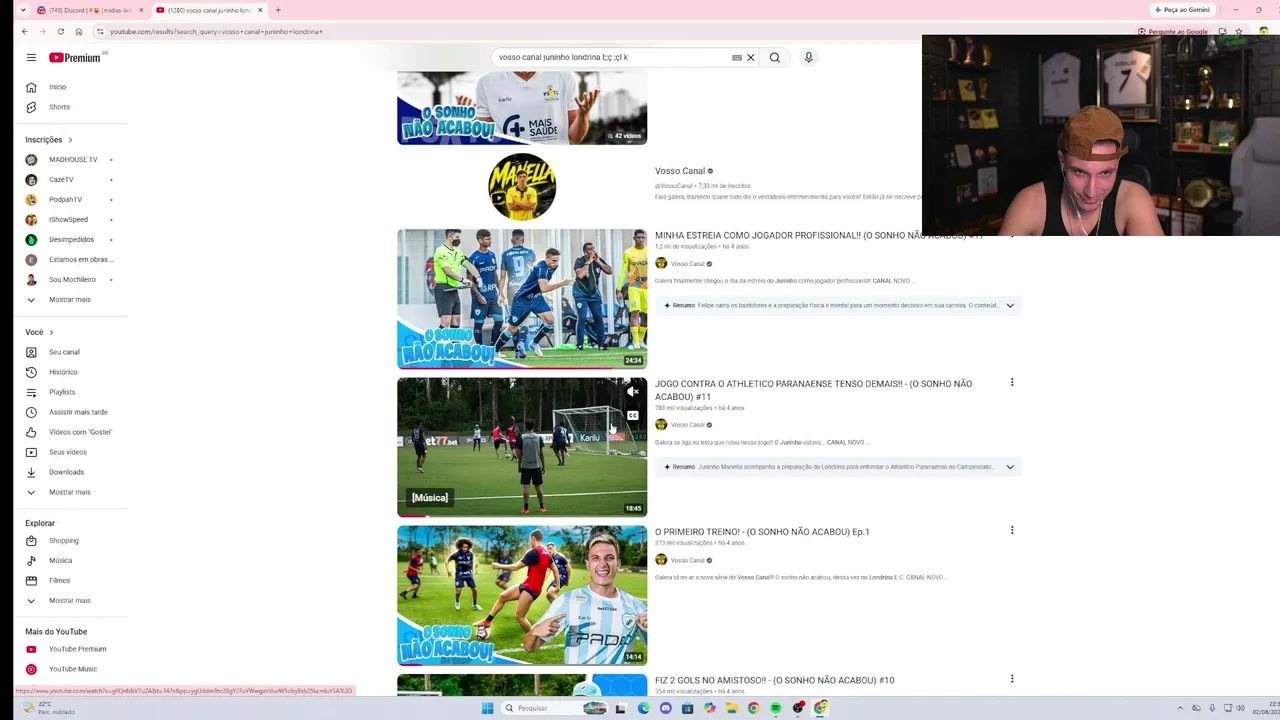
Task: Expand Mostrar mais under Você
Action: coord(70,492)
